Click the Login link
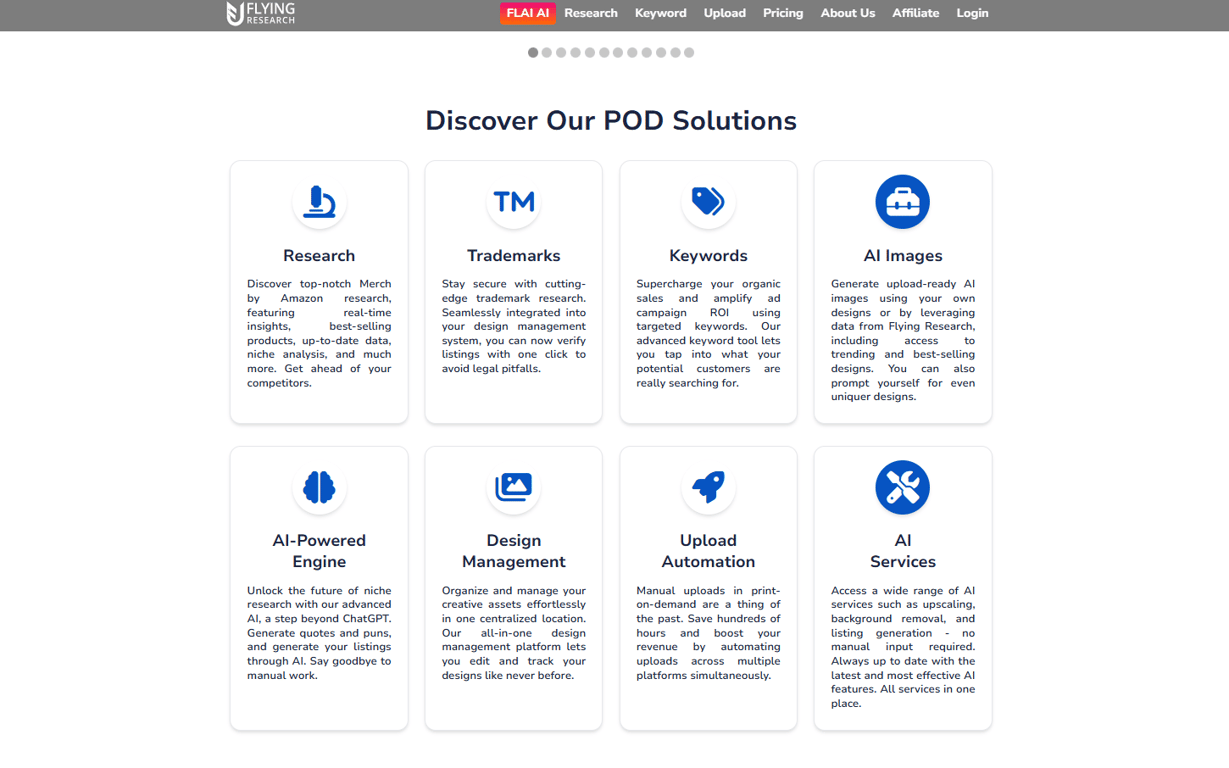The height and width of the screenshot is (768, 1229). tap(972, 13)
